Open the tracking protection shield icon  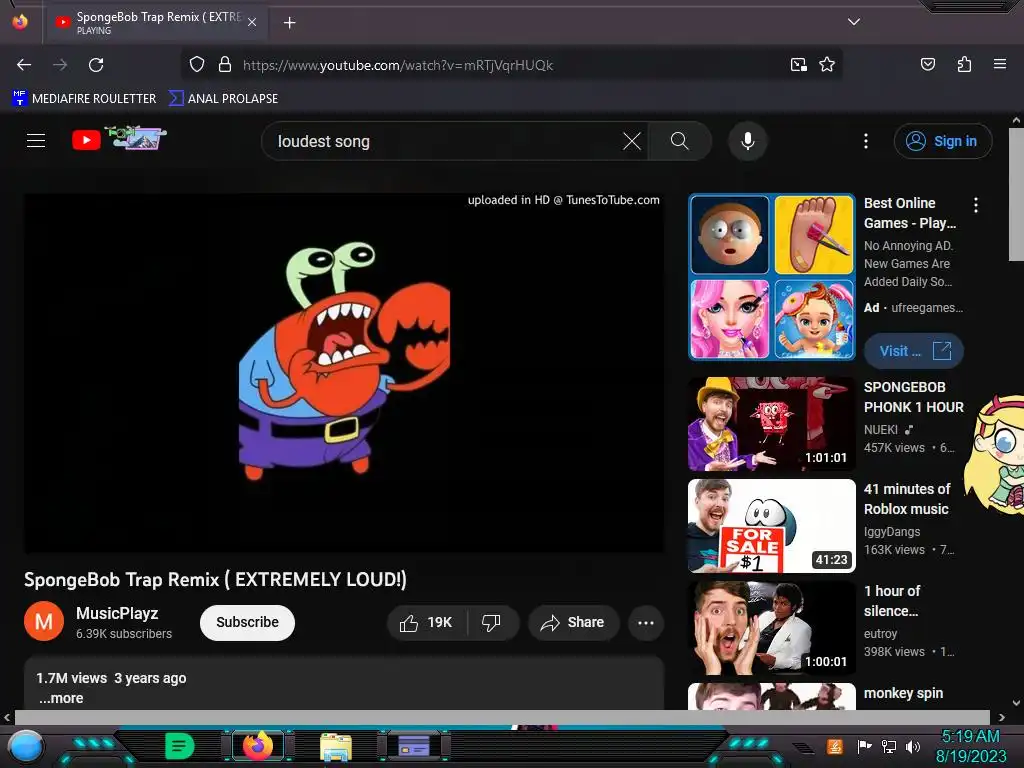197,65
